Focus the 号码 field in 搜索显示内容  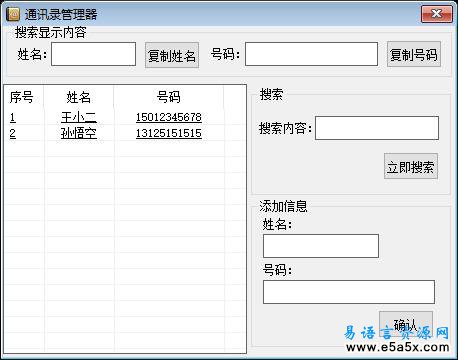(x=311, y=54)
